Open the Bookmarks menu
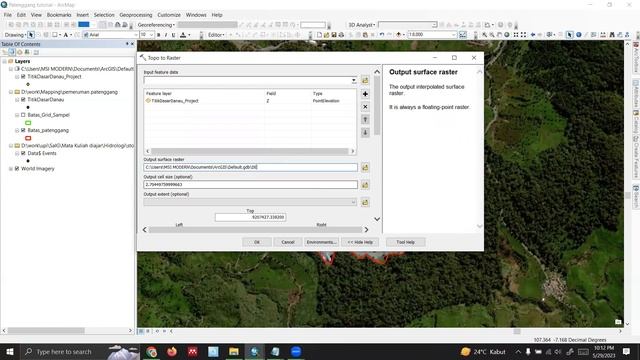The height and width of the screenshot is (360, 640). (x=59, y=15)
